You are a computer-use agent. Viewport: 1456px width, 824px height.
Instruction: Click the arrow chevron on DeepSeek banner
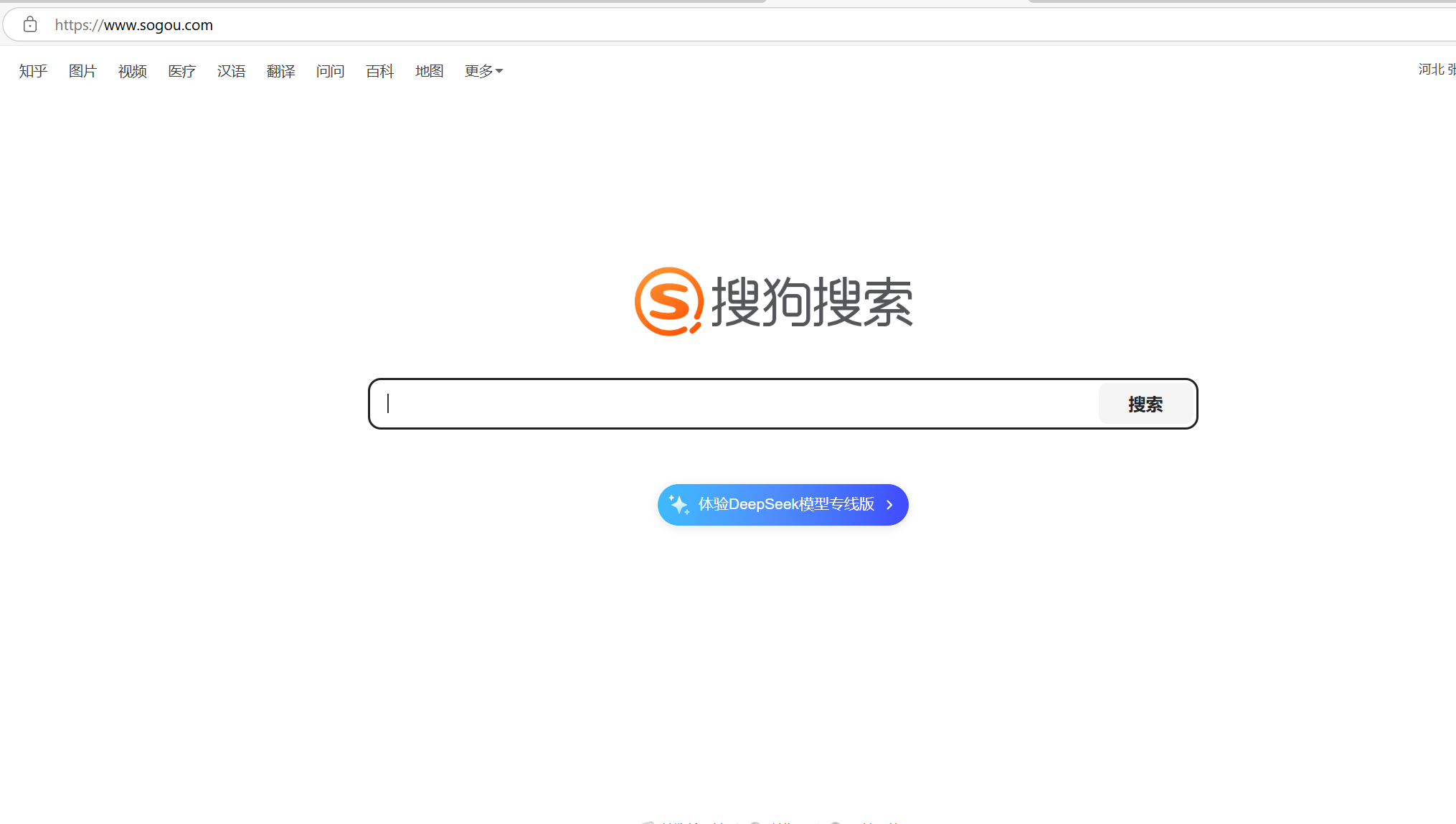889,505
